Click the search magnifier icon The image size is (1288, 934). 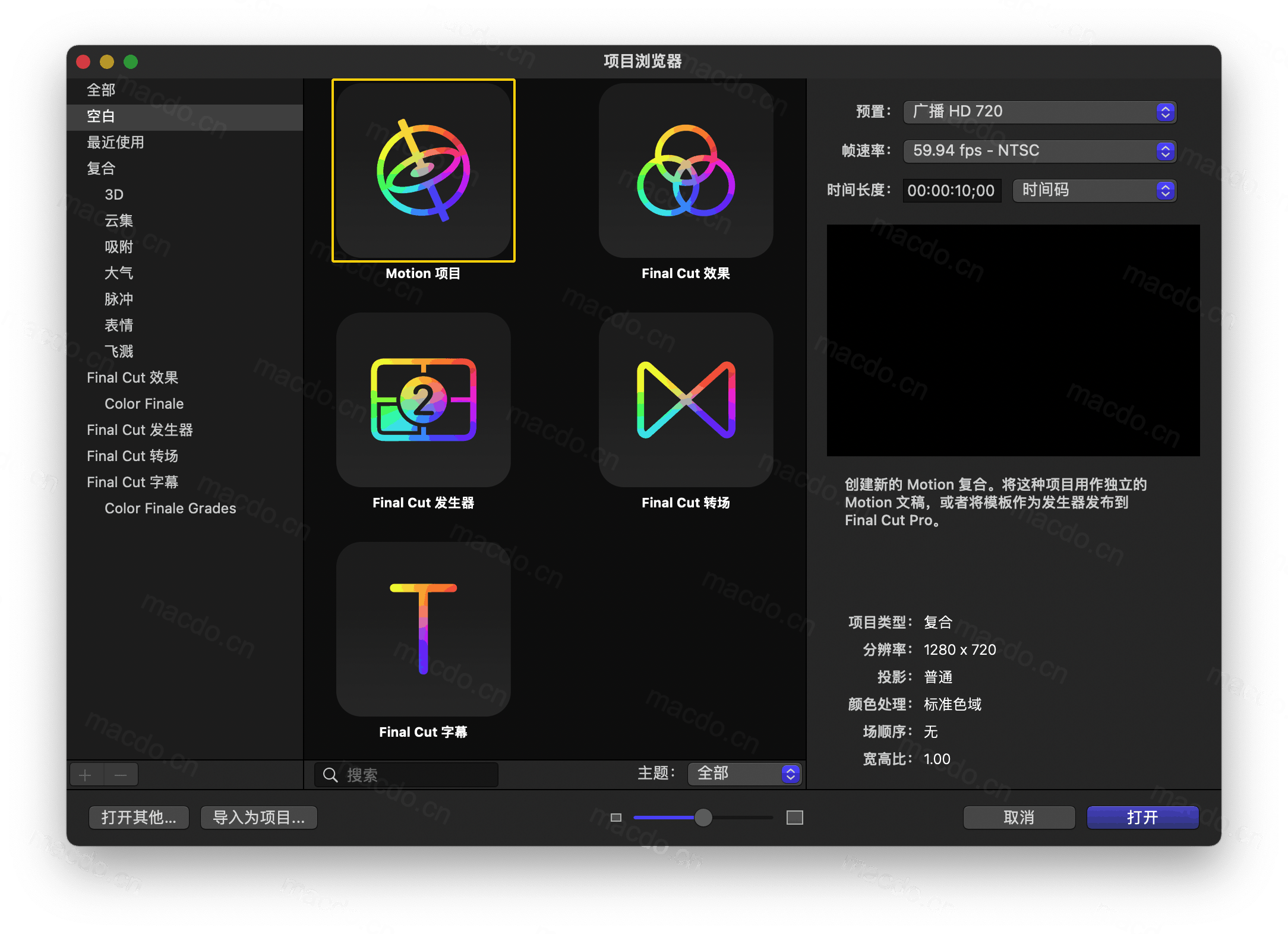(330, 775)
